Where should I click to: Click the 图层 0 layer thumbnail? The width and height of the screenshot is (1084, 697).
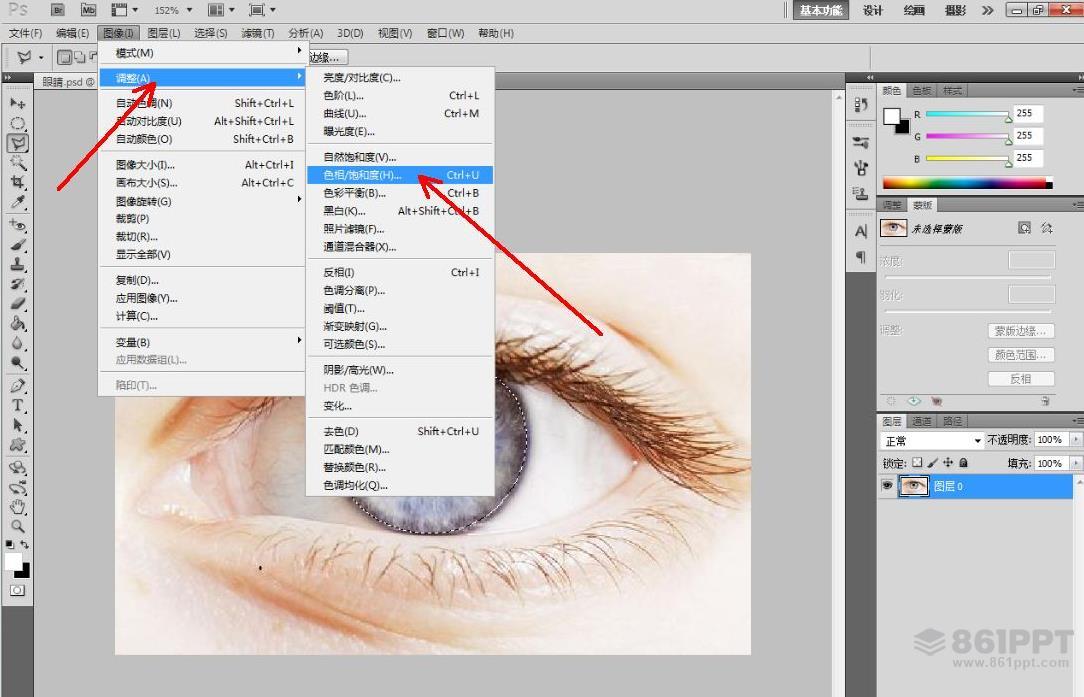(913, 486)
